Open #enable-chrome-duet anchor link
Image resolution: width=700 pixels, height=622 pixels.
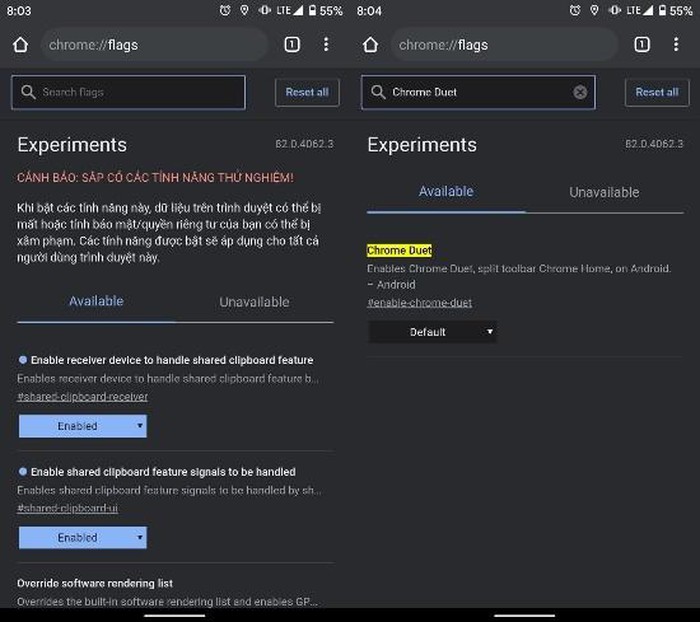(419, 303)
